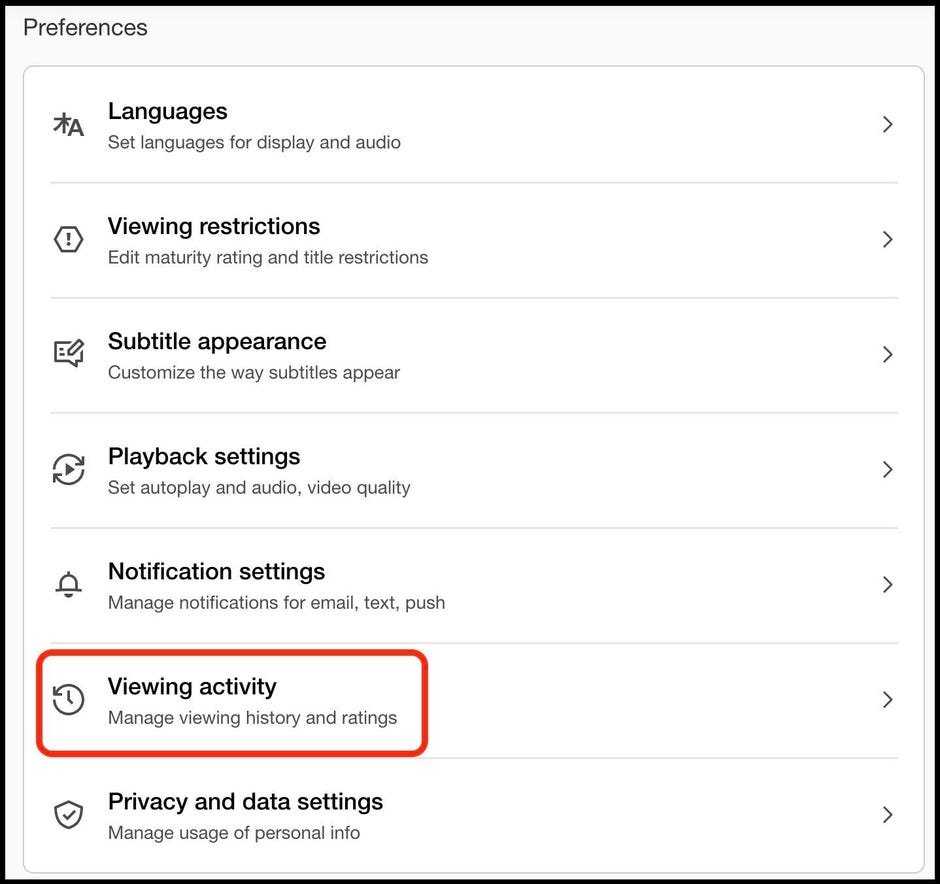Screen dimensions: 940x884
Task: Open the Playback settings title
Action: (204, 457)
